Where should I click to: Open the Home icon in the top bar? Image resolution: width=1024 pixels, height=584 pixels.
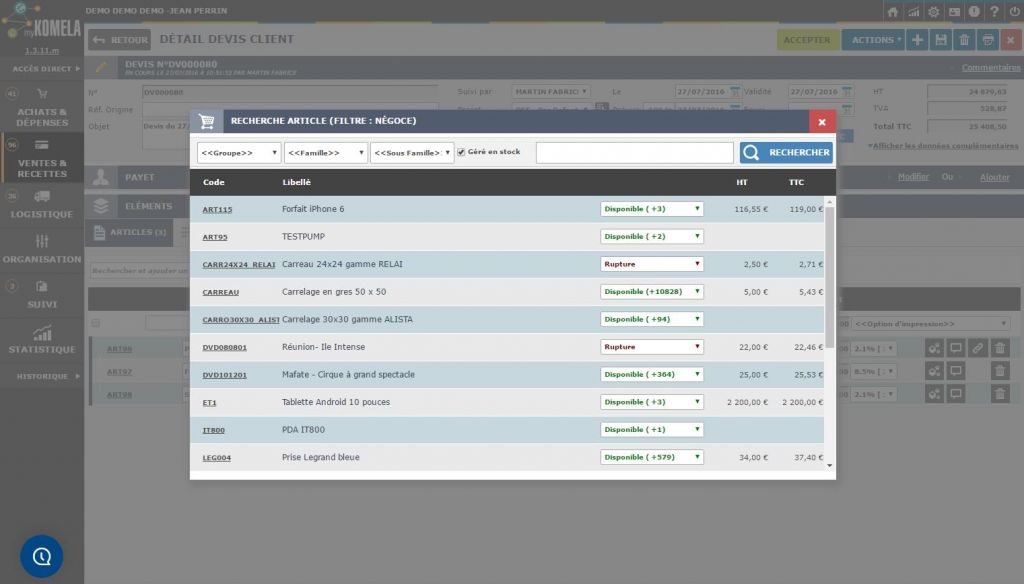(x=893, y=11)
